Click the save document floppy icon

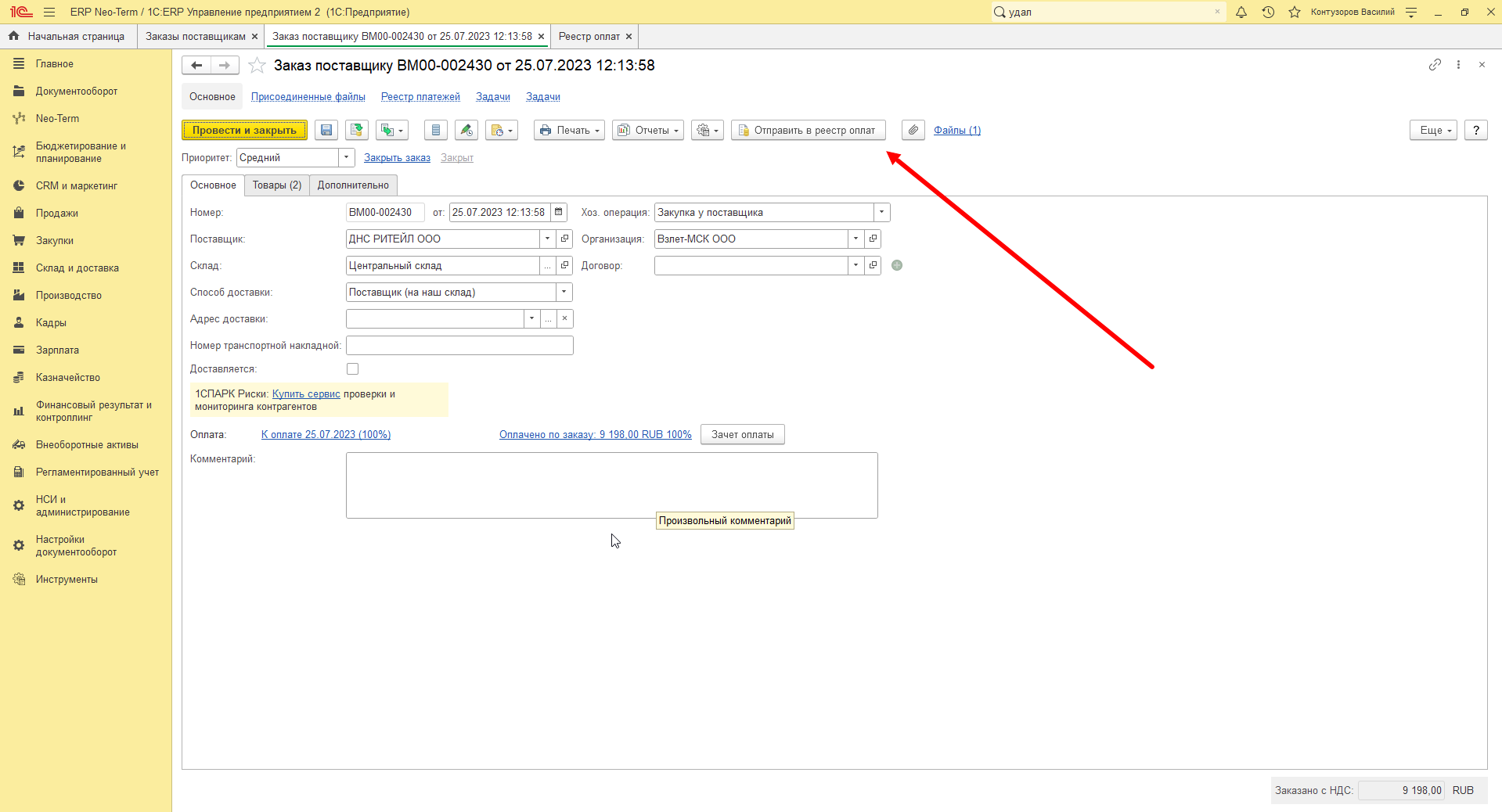pyautogui.click(x=326, y=131)
